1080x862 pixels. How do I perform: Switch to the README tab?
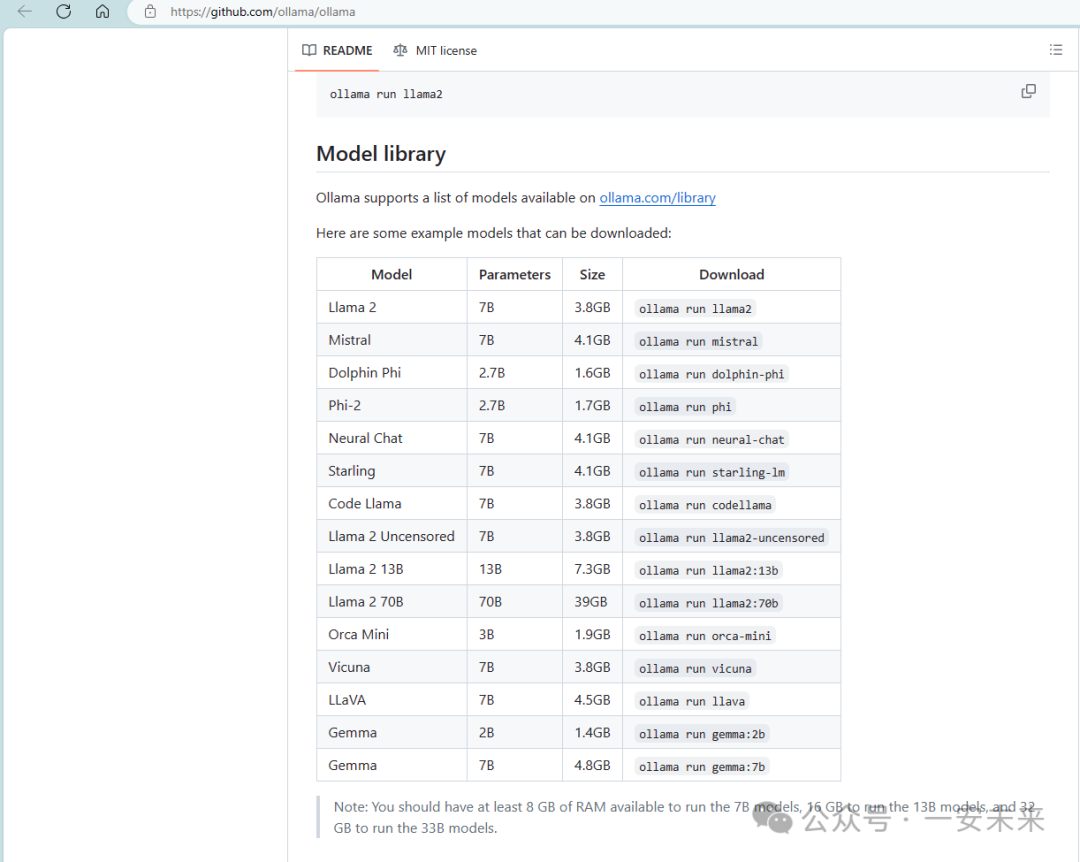point(338,50)
